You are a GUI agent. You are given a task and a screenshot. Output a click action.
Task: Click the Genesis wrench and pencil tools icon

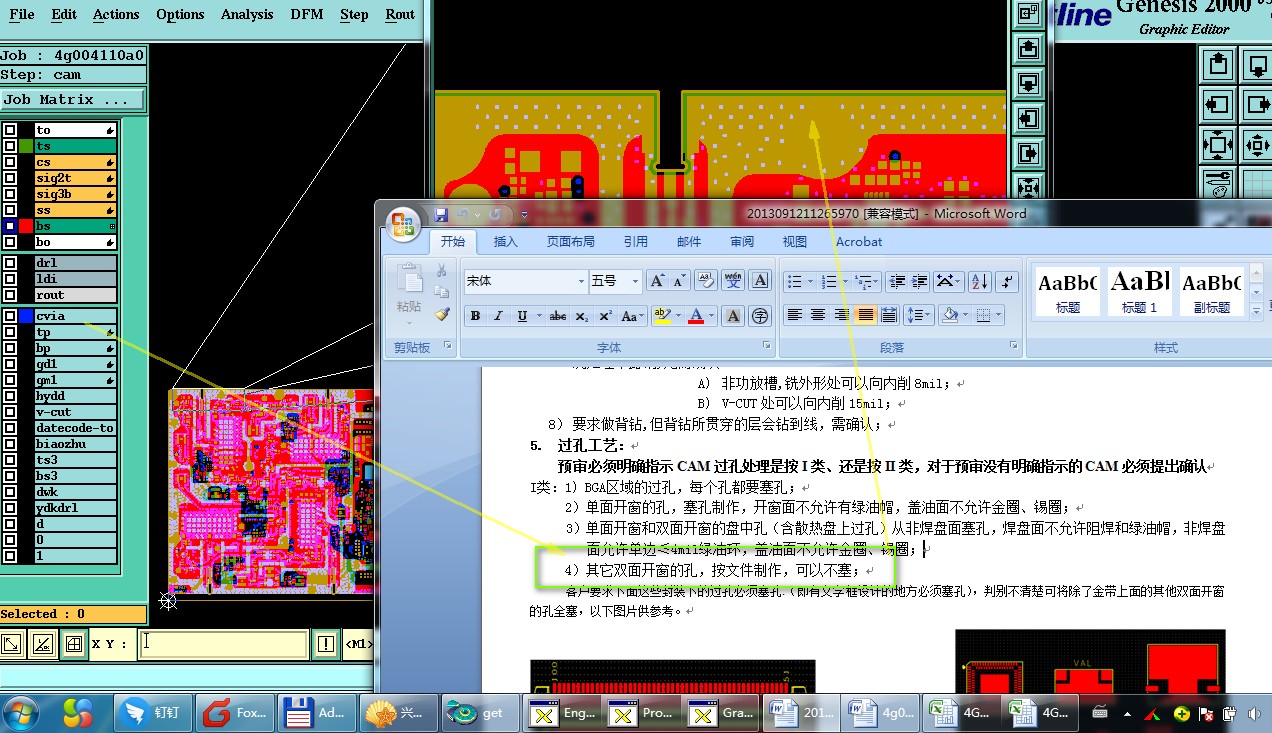tap(1218, 183)
